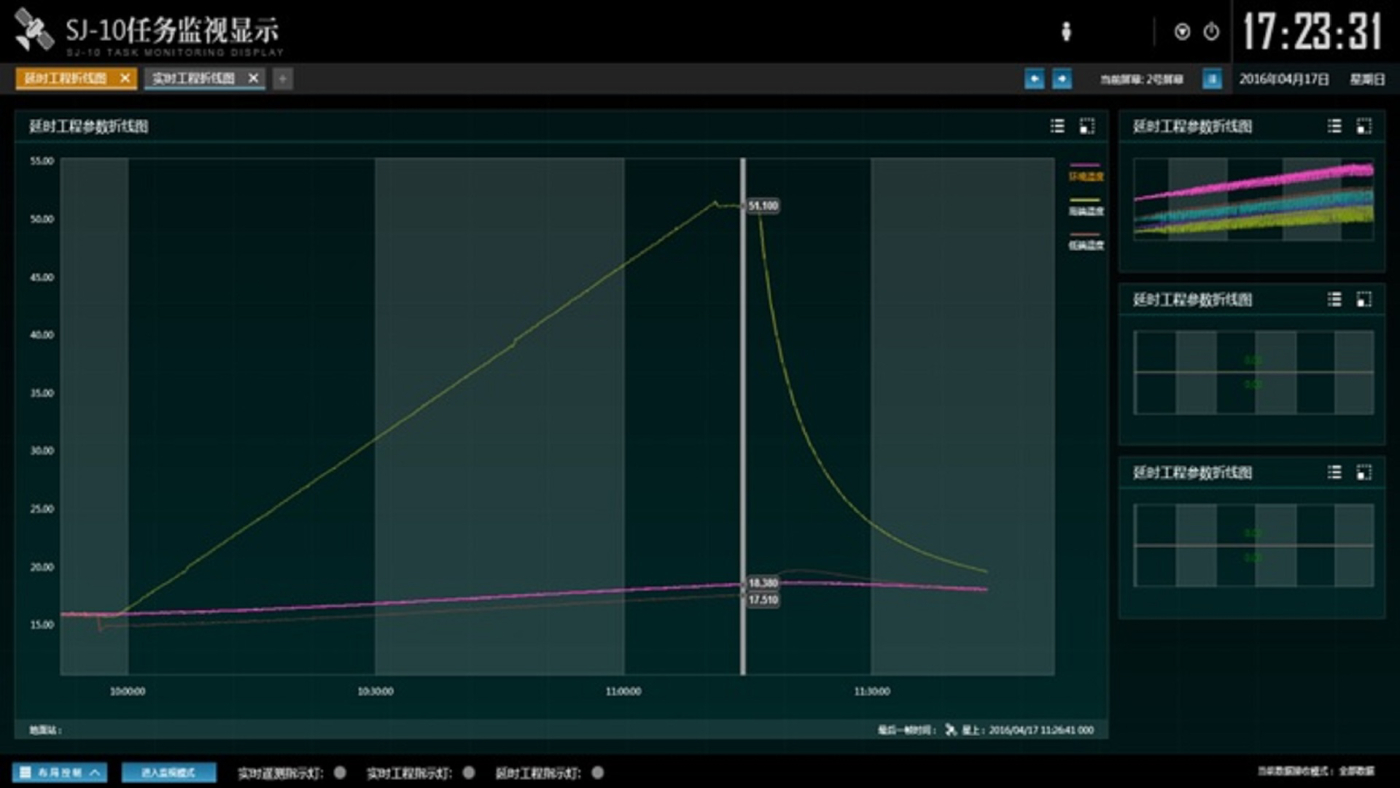Click the 17:23:31 clock display
This screenshot has height=788, width=1400.
point(1312,33)
